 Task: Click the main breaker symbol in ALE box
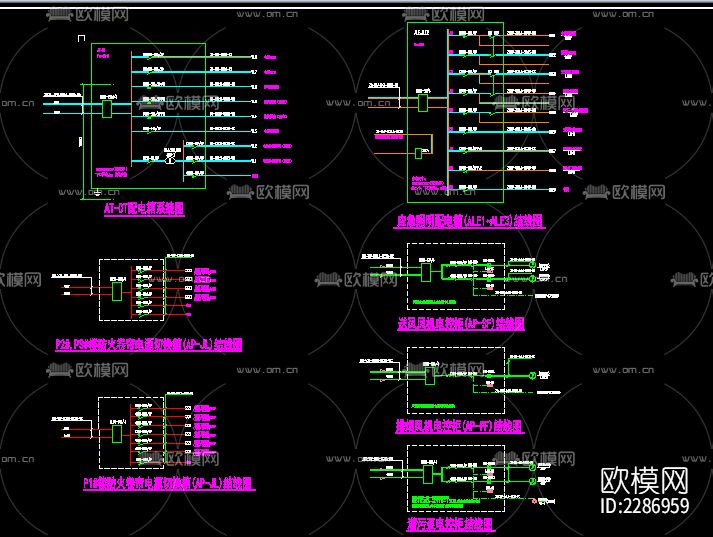point(423,103)
